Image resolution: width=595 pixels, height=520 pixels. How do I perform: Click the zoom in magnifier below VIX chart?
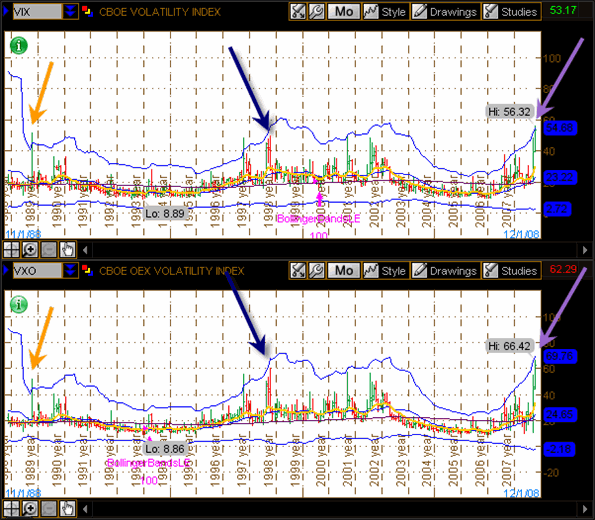[30, 249]
